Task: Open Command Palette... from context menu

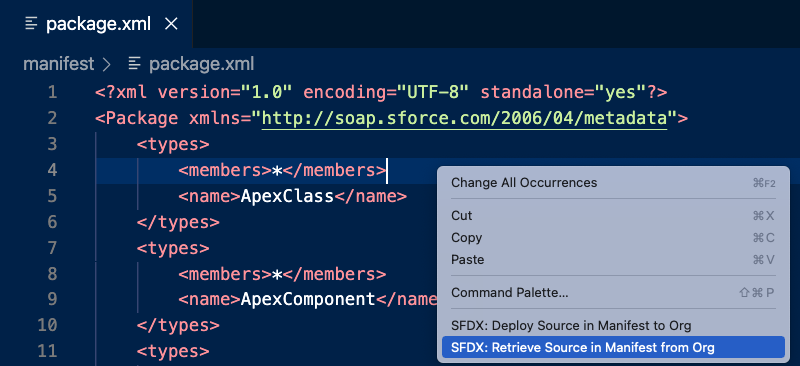Action: [613, 292]
